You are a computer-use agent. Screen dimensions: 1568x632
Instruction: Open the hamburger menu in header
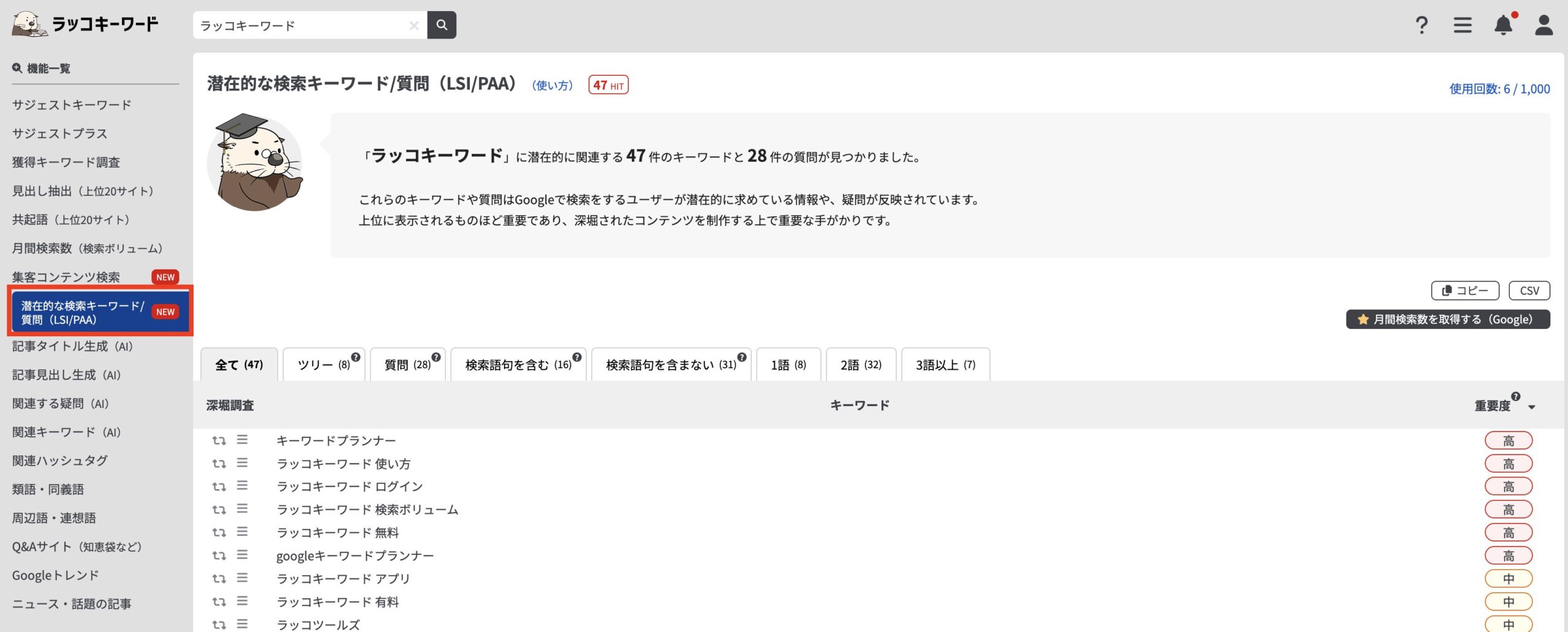(x=1463, y=25)
